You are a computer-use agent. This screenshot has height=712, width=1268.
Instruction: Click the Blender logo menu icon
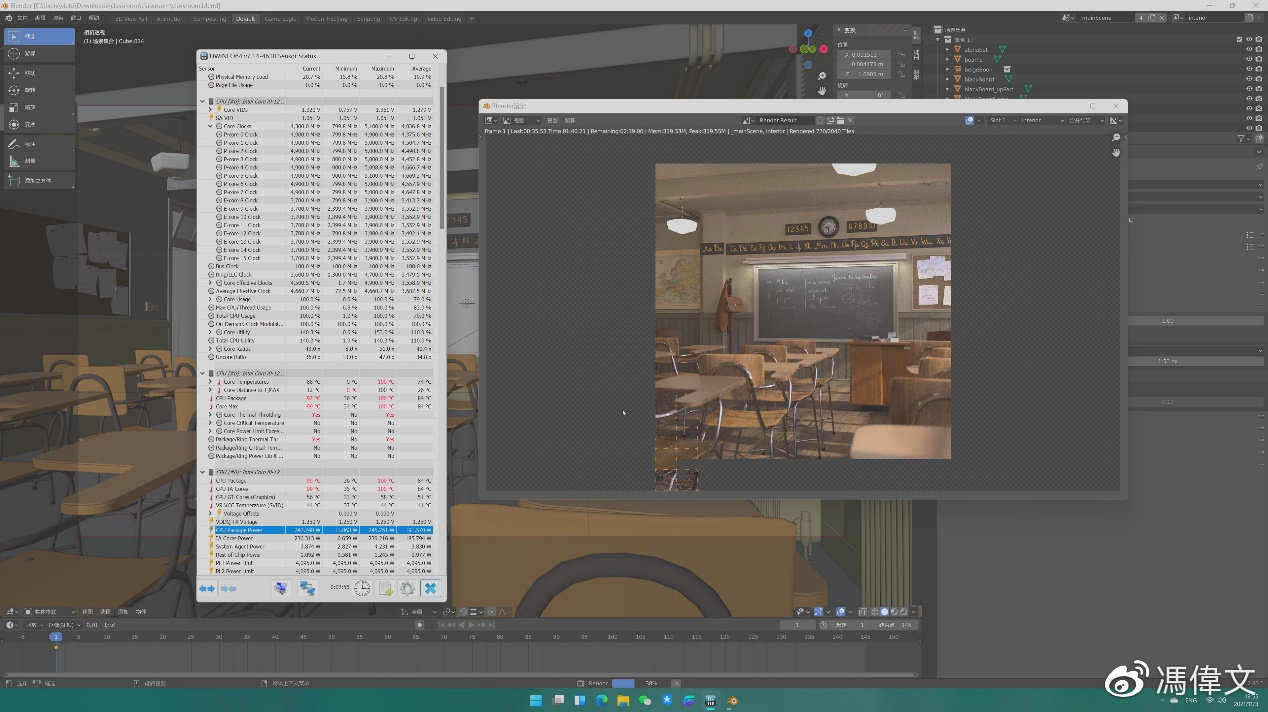(x=8, y=18)
